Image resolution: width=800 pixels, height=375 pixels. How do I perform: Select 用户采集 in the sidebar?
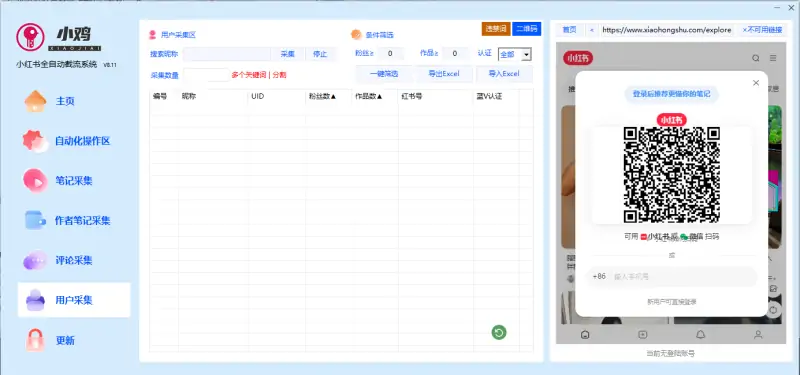click(x=74, y=300)
